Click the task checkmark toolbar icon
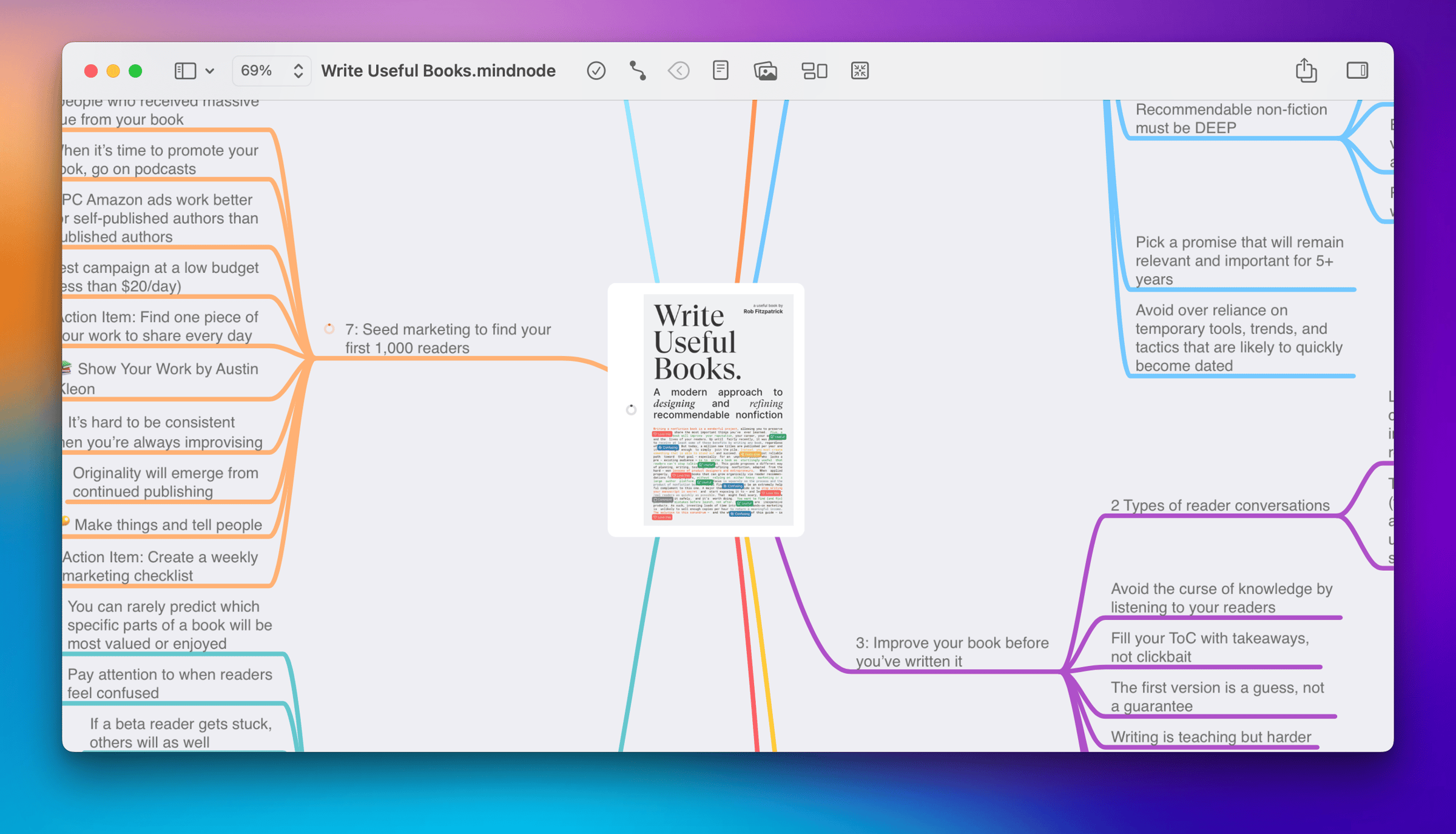 596,71
